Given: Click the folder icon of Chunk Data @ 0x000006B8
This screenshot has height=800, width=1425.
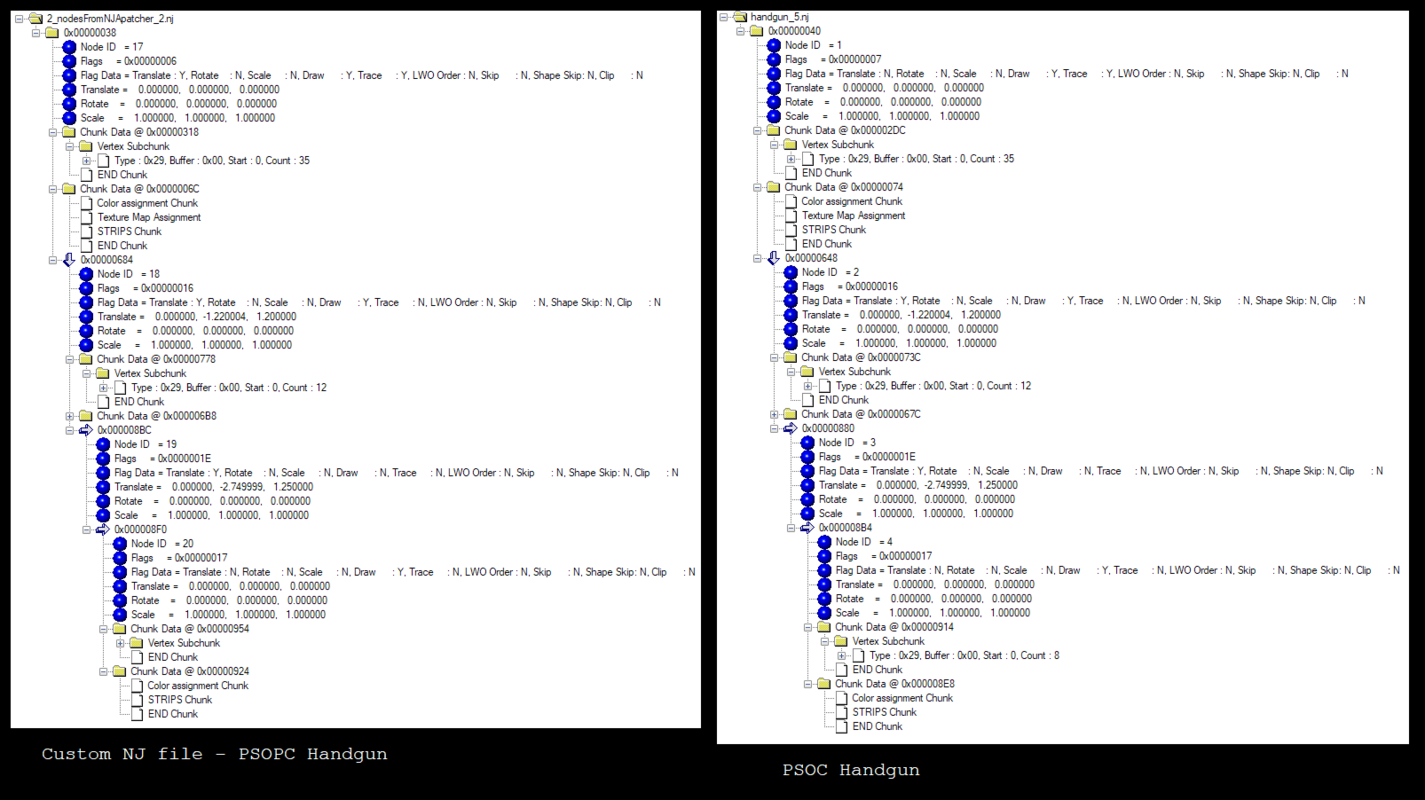Looking at the screenshot, I should tap(86, 416).
